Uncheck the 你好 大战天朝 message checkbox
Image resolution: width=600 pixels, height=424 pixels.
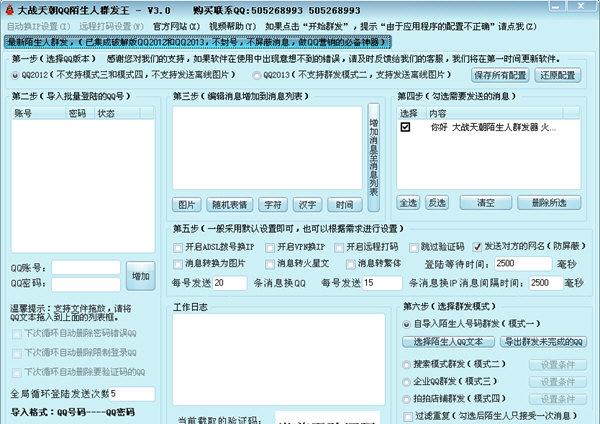coord(405,127)
